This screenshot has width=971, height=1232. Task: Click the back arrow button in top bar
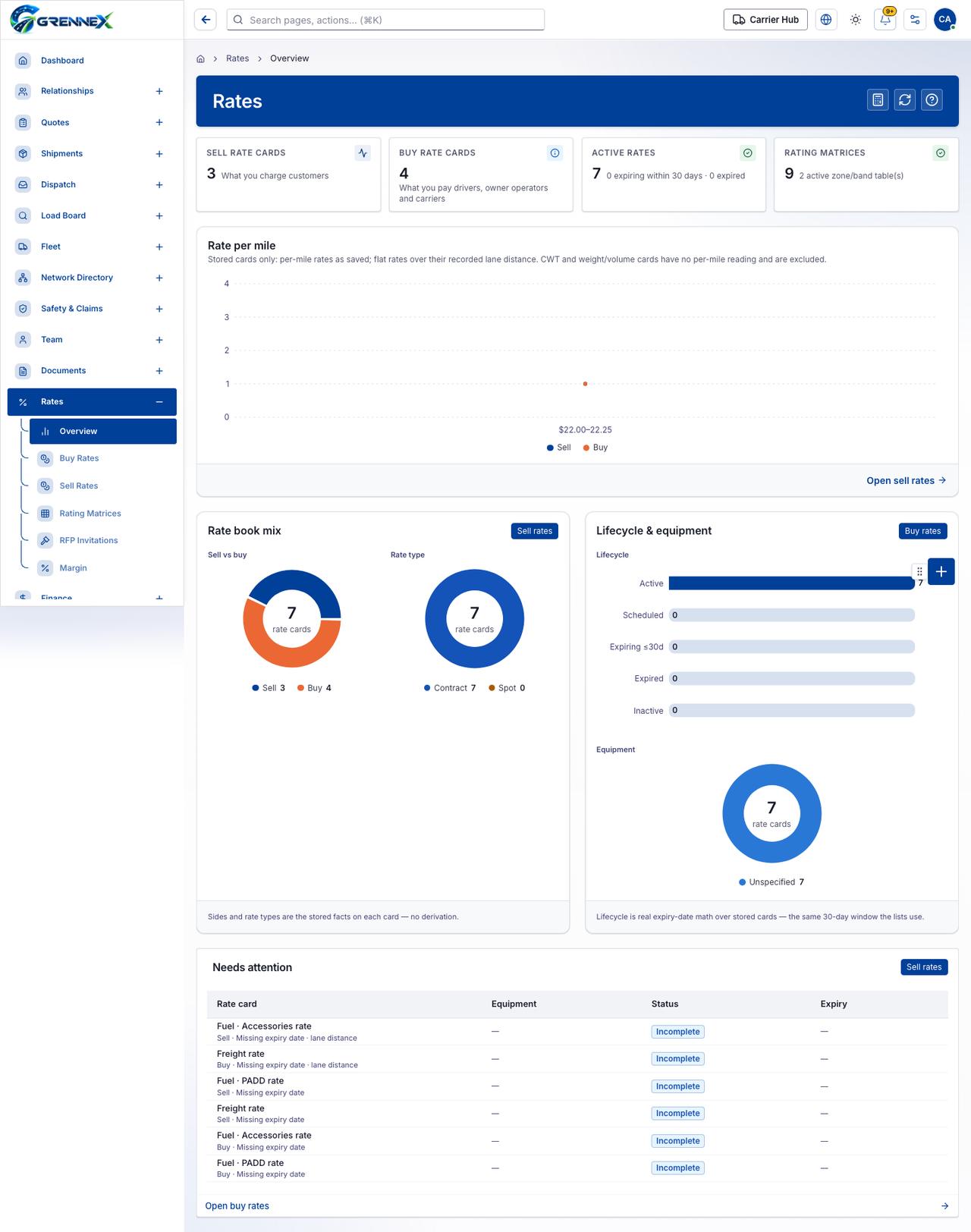206,20
